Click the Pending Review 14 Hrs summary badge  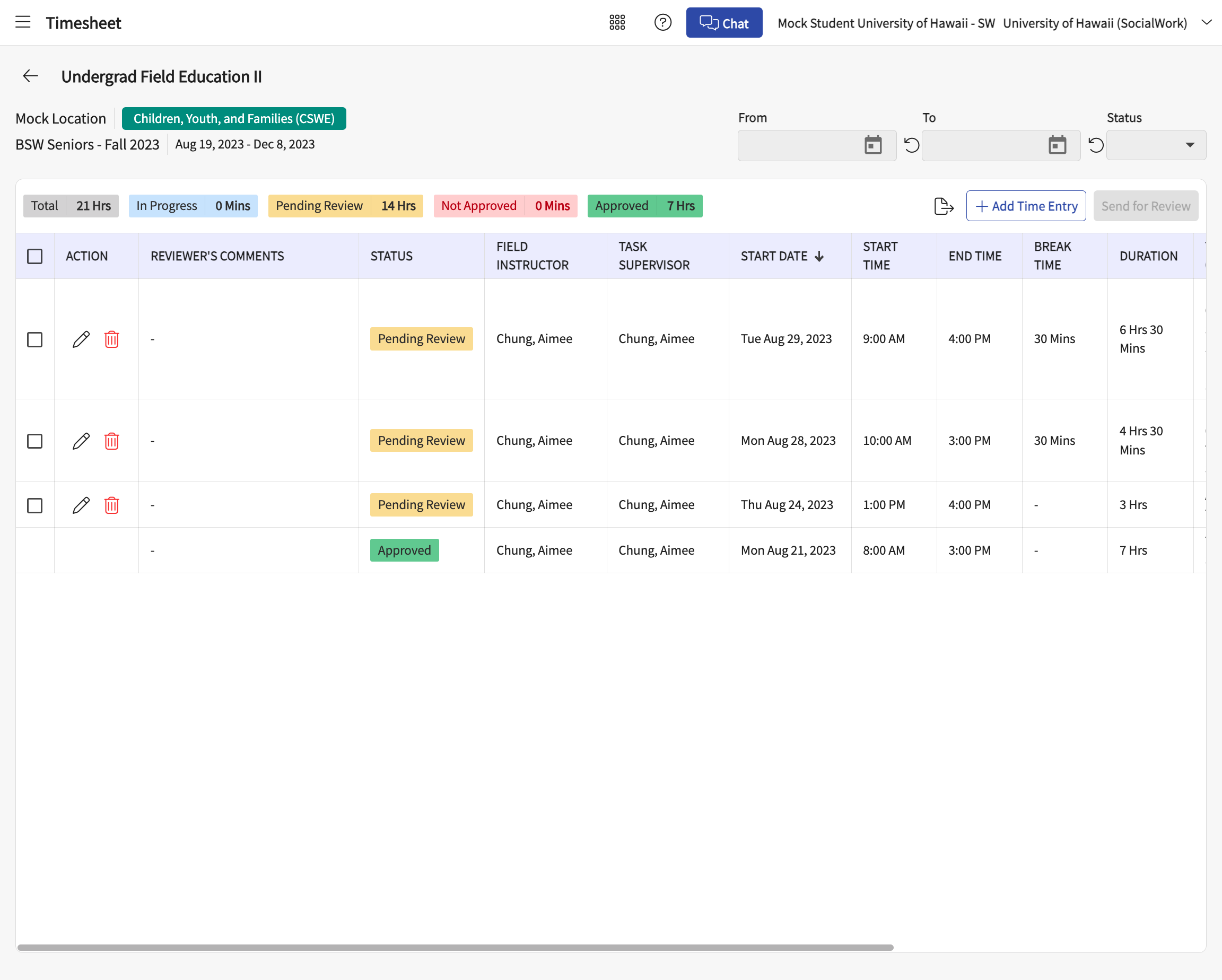[346, 206]
